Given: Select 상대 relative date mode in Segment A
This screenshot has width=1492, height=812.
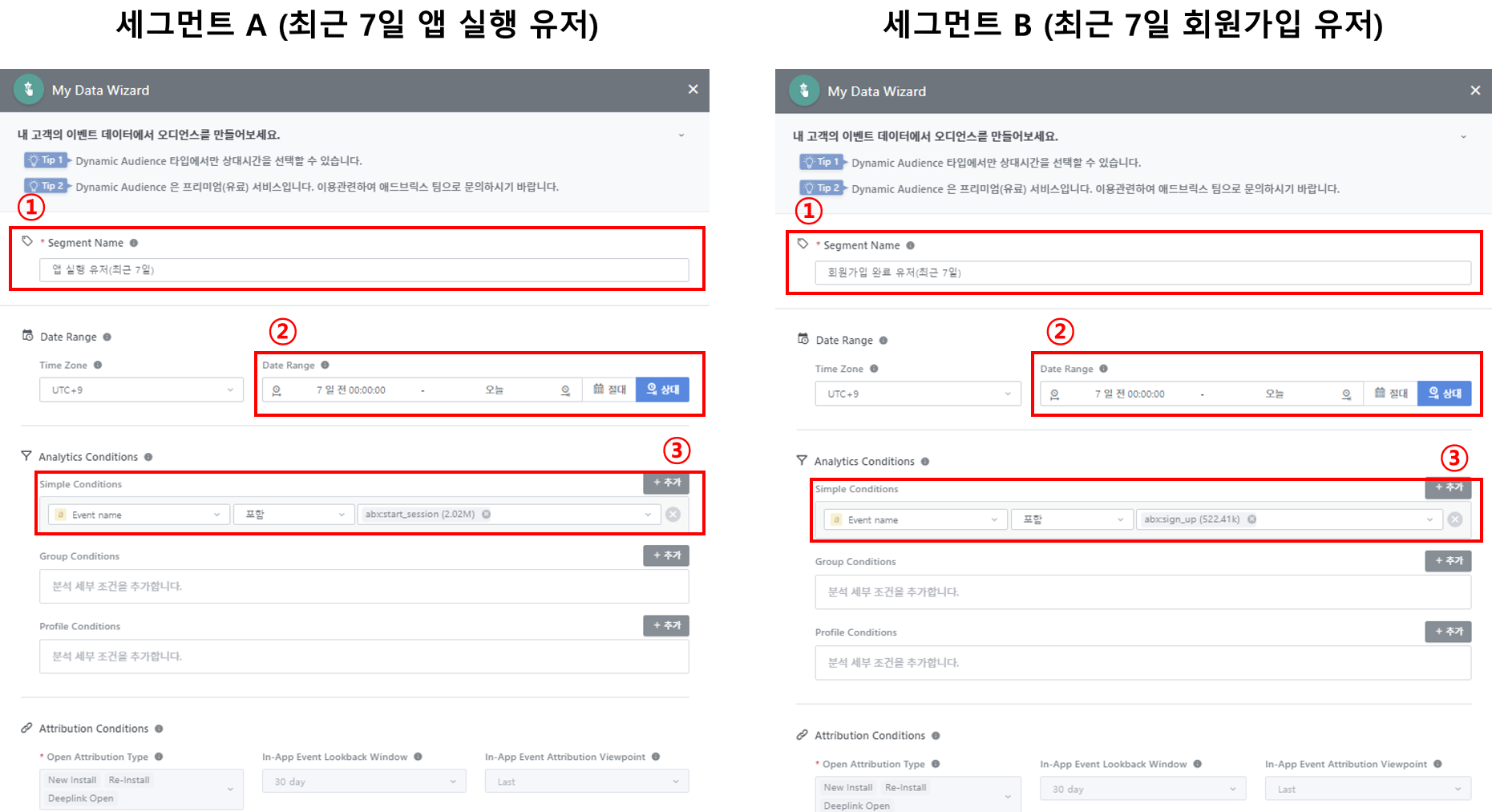Looking at the screenshot, I should (x=662, y=390).
